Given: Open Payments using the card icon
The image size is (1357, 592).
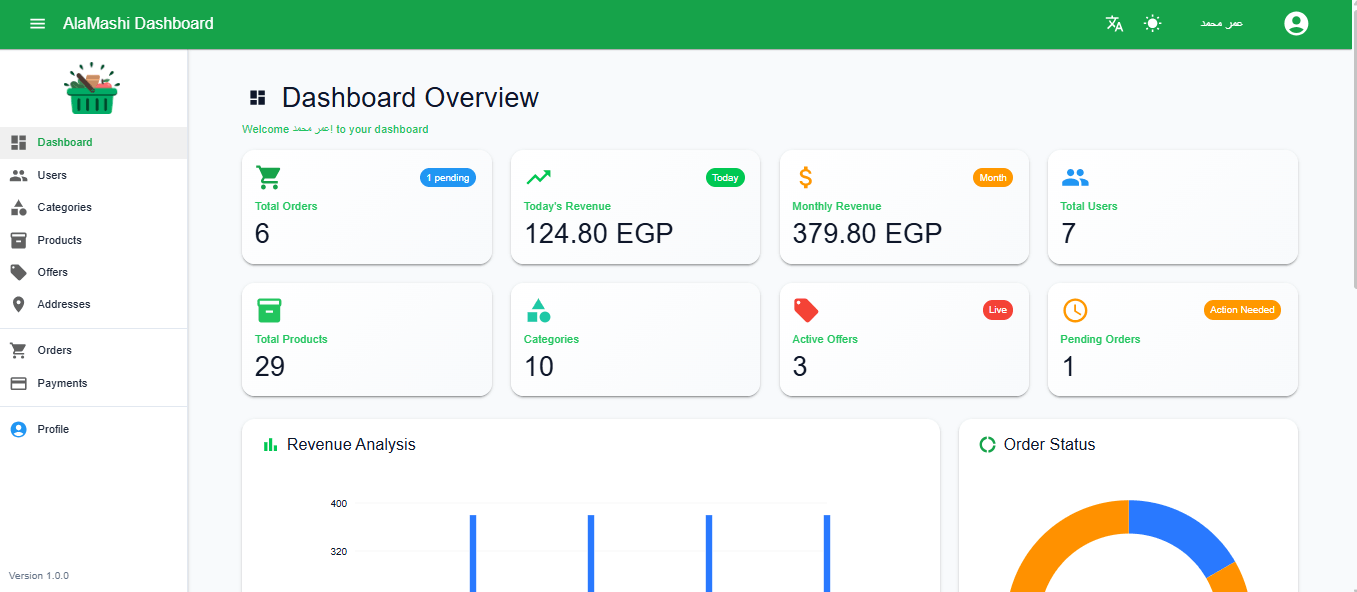Looking at the screenshot, I should (20, 383).
